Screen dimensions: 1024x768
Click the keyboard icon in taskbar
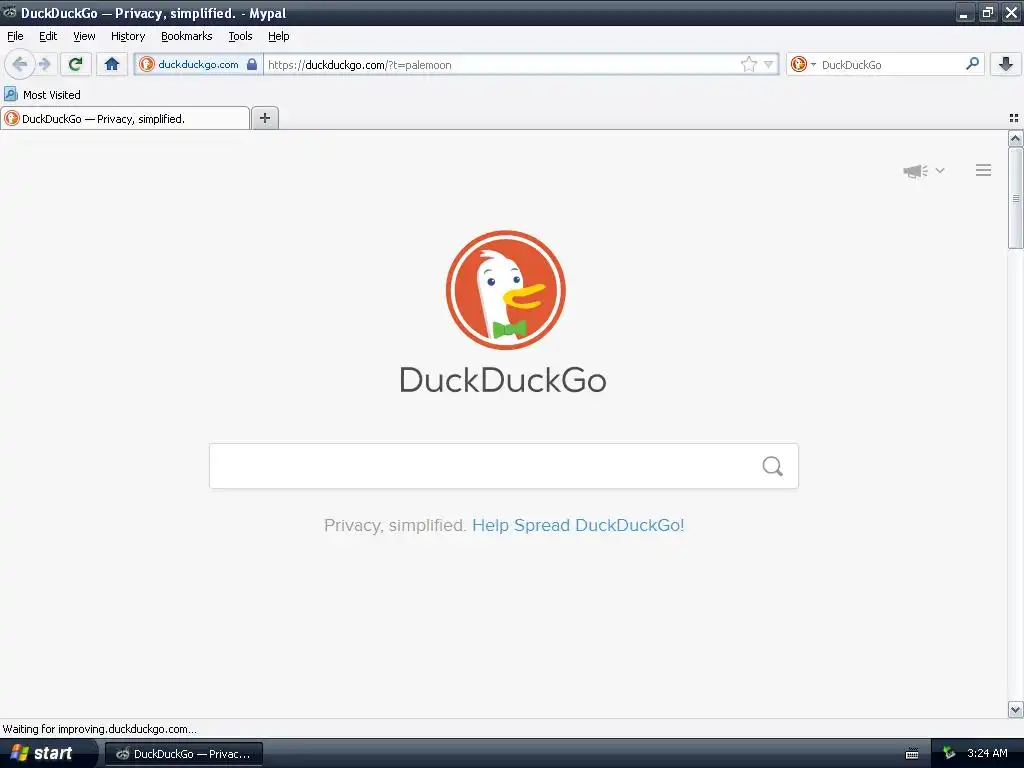pyautogui.click(x=912, y=754)
